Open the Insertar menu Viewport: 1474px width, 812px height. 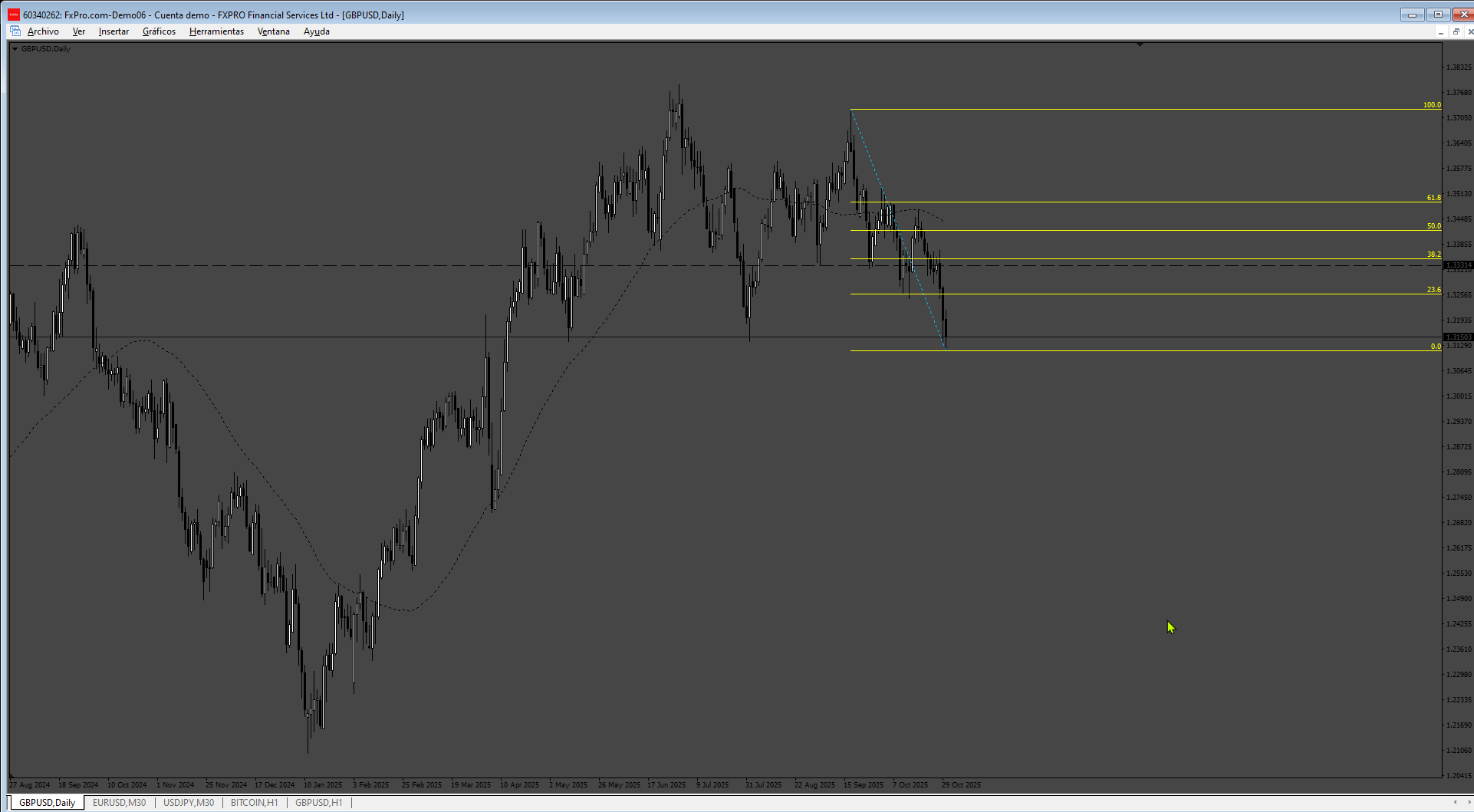point(114,31)
